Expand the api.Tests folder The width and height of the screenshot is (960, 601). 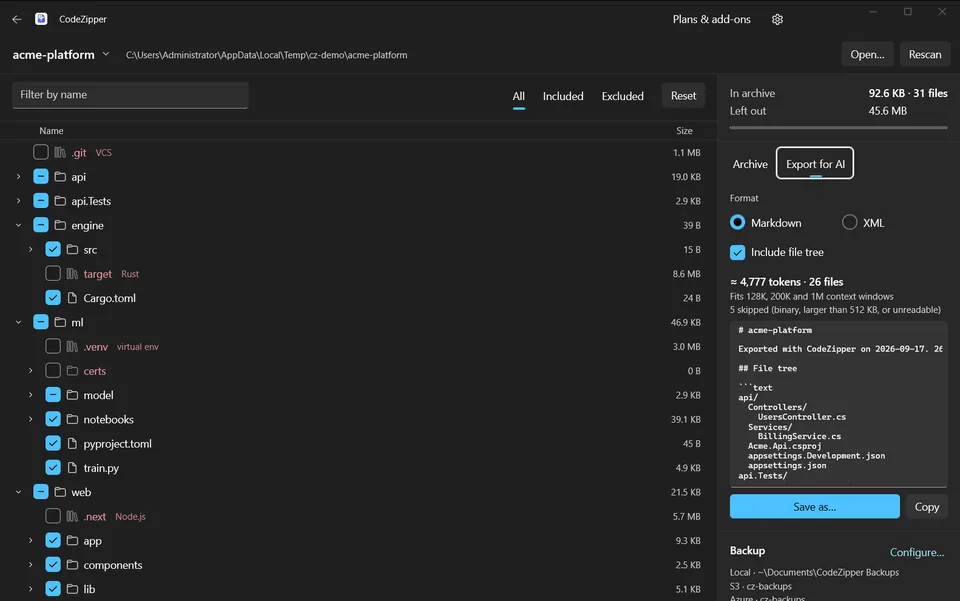pos(18,201)
